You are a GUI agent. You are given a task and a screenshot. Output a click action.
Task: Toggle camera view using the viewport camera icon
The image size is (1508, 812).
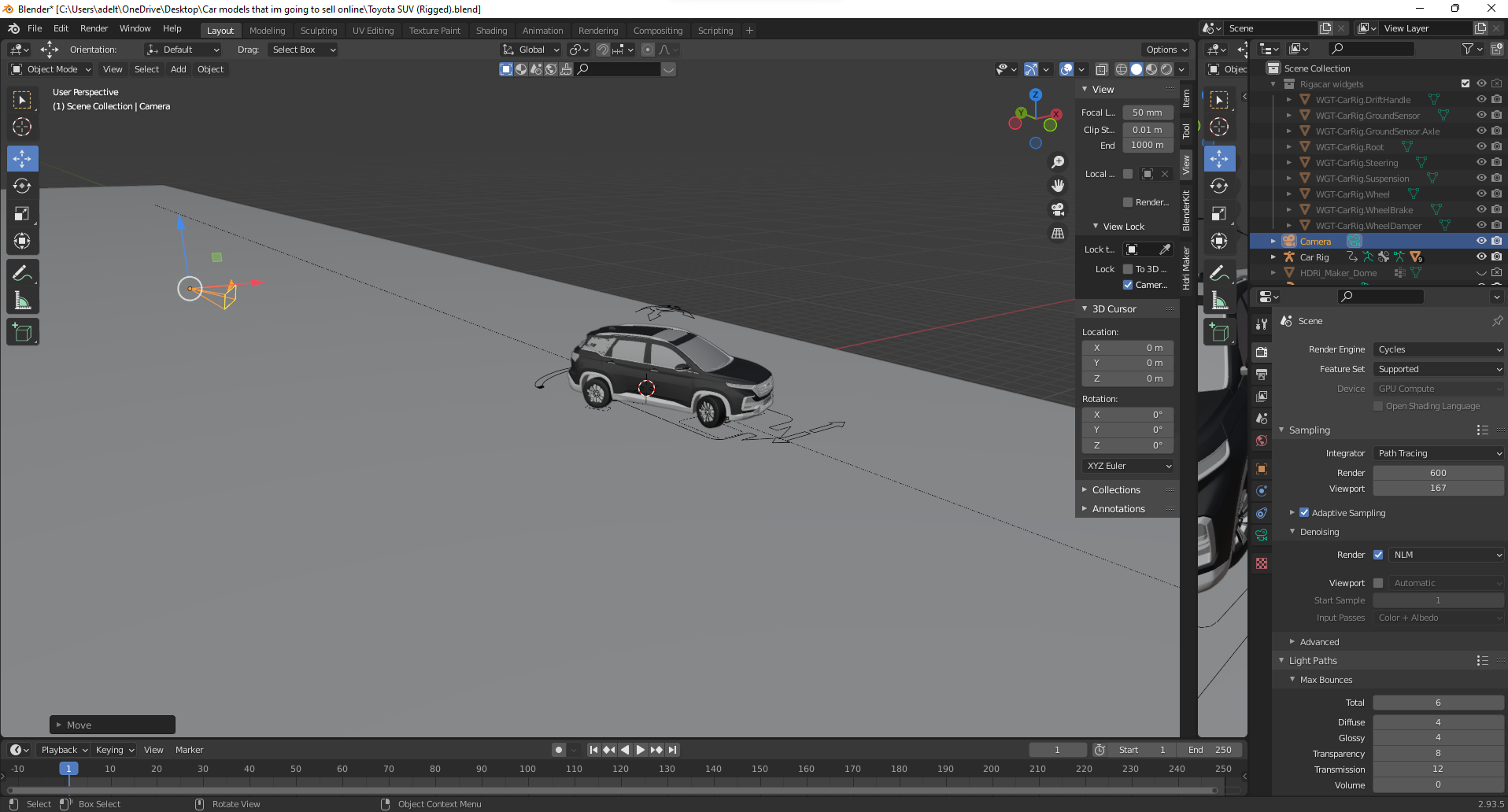click(1058, 210)
